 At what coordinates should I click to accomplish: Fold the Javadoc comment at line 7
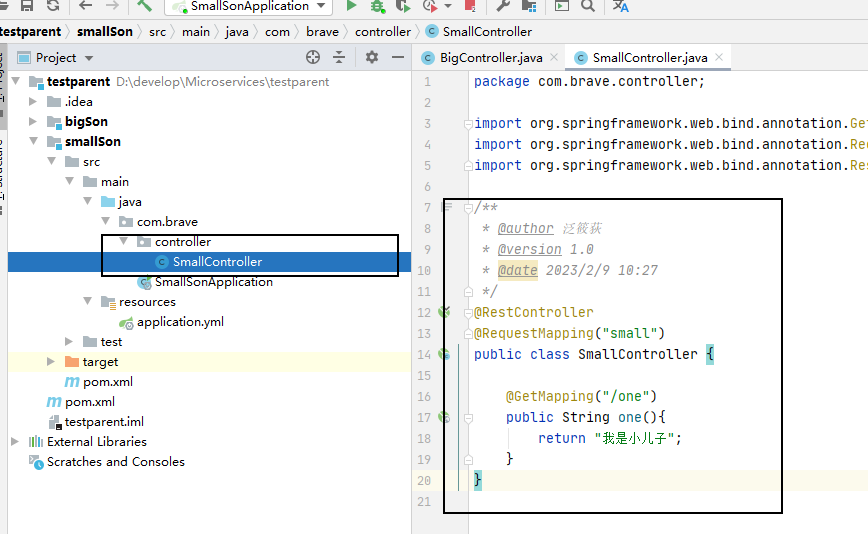468,208
